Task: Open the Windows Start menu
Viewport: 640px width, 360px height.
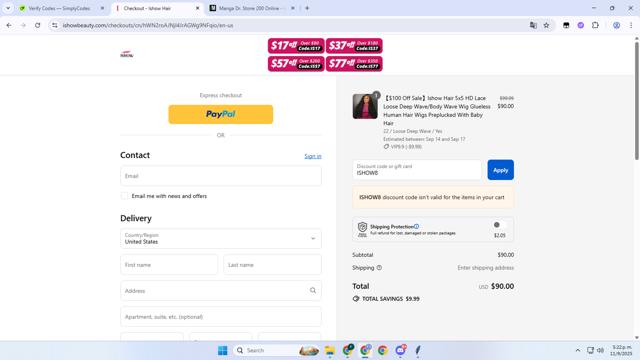Action: [x=222, y=350]
